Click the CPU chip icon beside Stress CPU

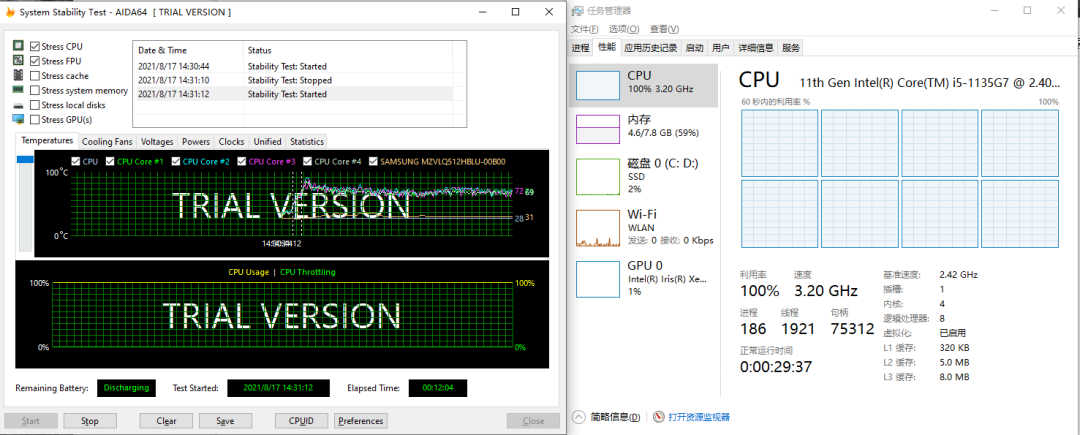pyautogui.click(x=19, y=46)
